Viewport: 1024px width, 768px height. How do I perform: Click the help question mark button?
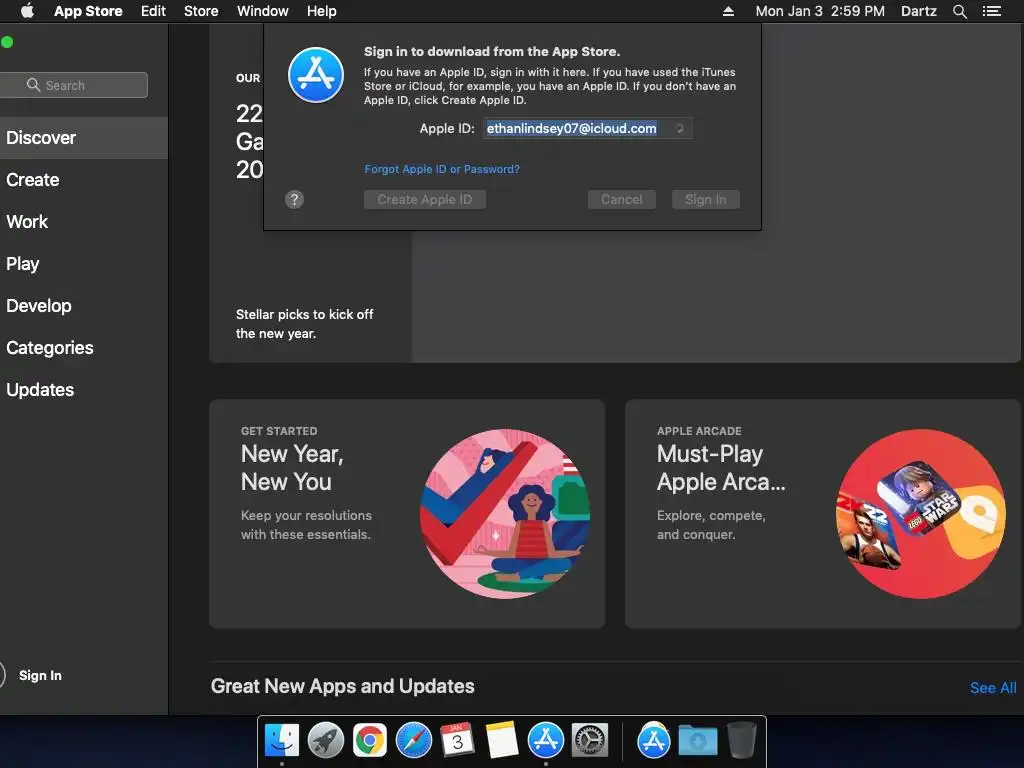pyautogui.click(x=295, y=199)
